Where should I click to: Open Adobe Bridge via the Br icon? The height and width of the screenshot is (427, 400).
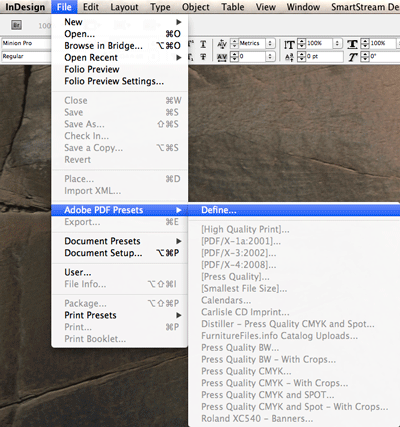(x=16, y=25)
